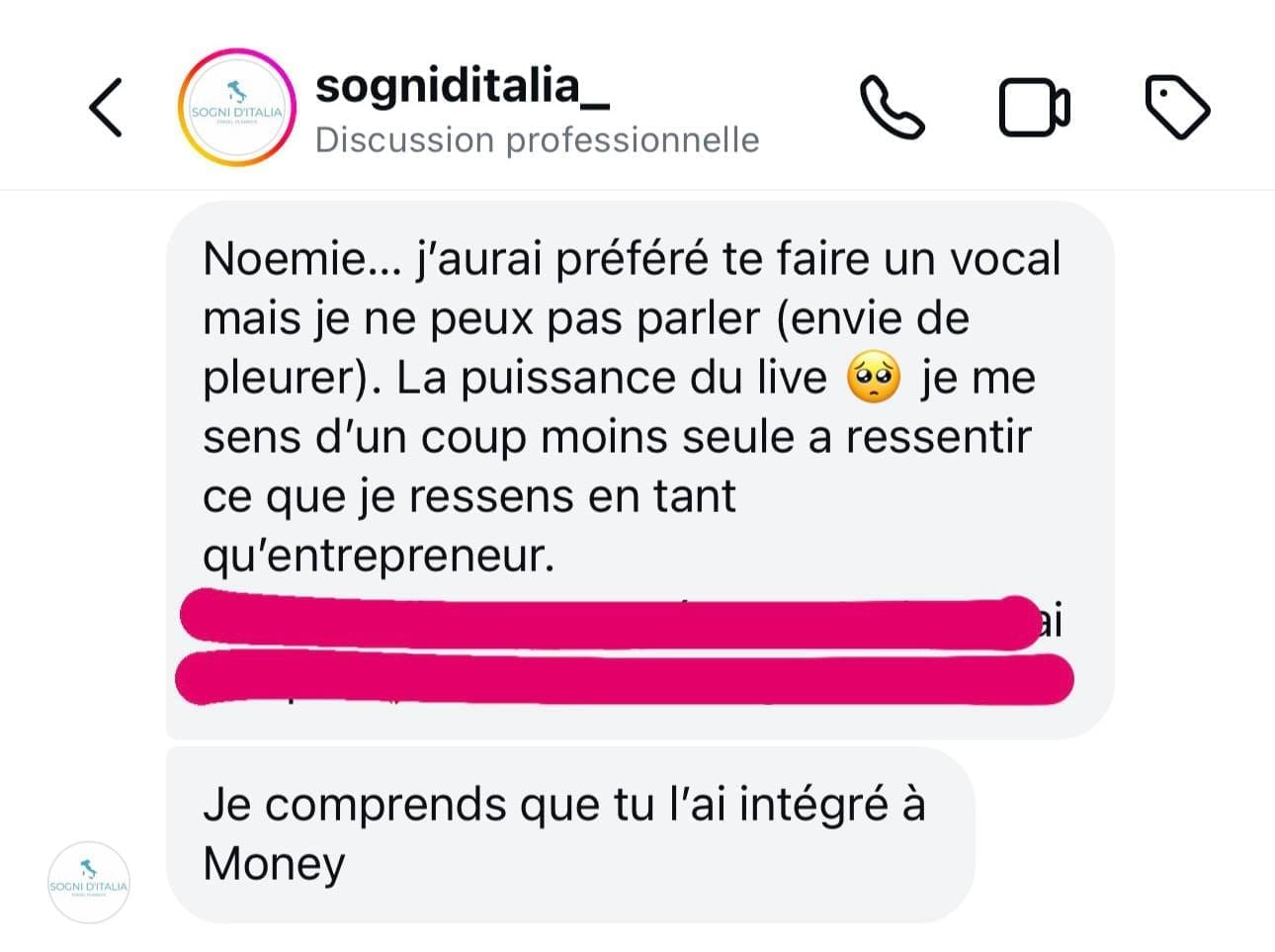Tap the "Discussion professionnelle" subtitle

coord(537,140)
